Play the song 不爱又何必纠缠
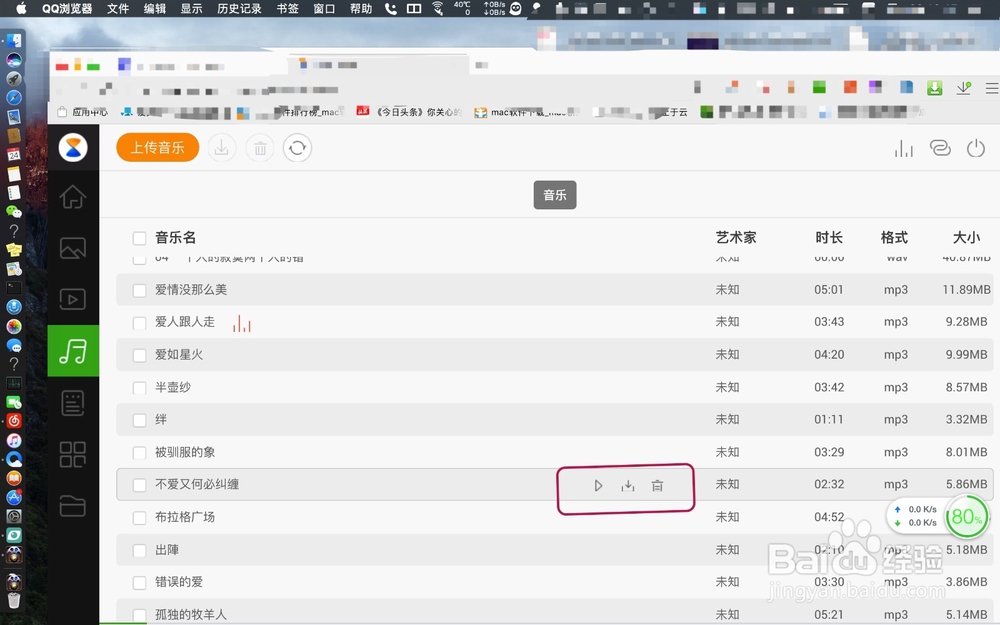 coord(598,486)
